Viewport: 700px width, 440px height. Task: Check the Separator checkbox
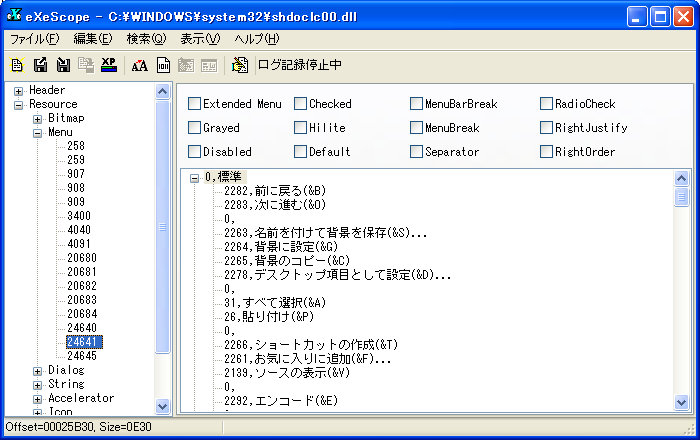coord(416,151)
